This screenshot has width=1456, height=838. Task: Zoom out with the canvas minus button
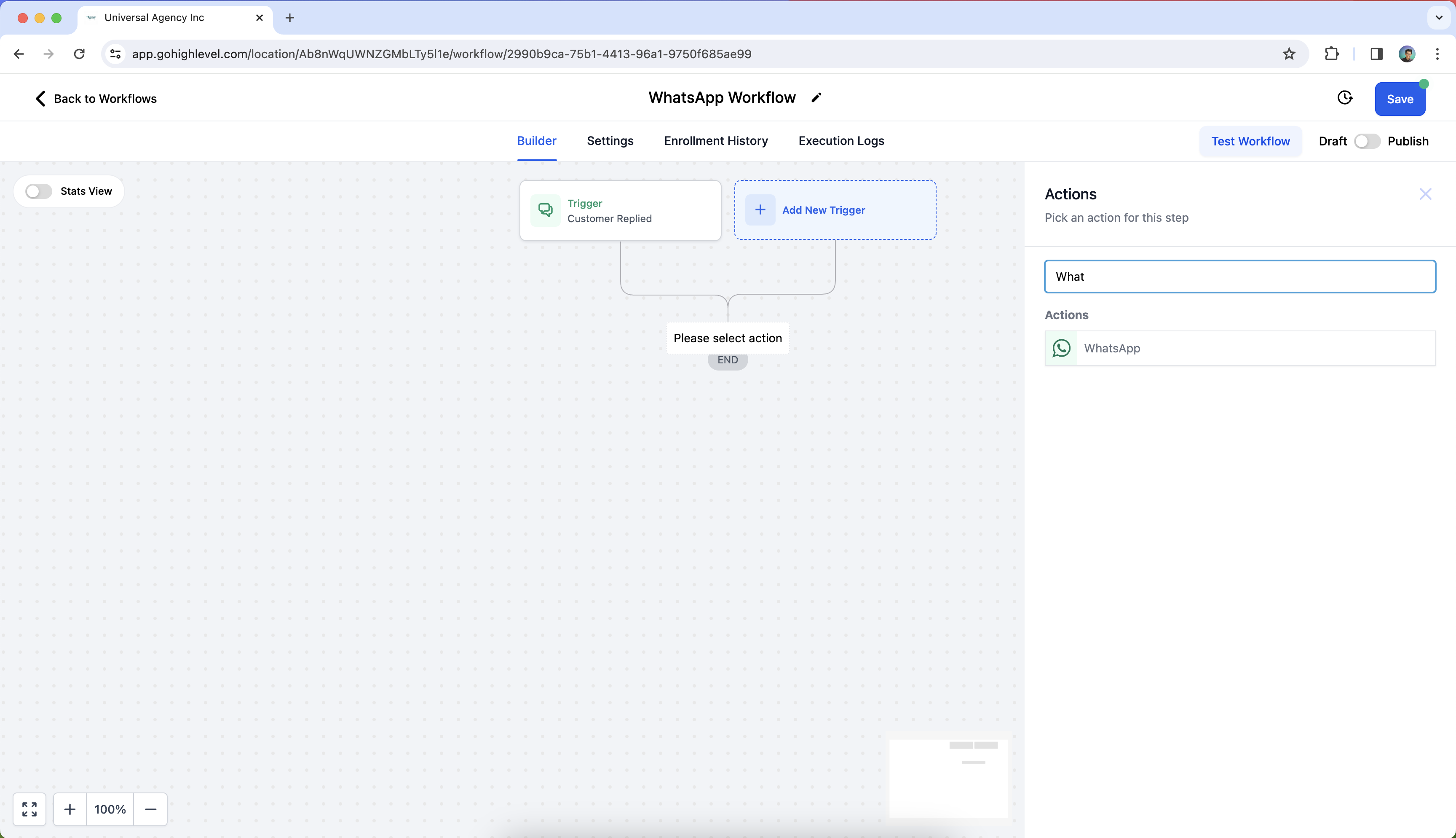(151, 809)
